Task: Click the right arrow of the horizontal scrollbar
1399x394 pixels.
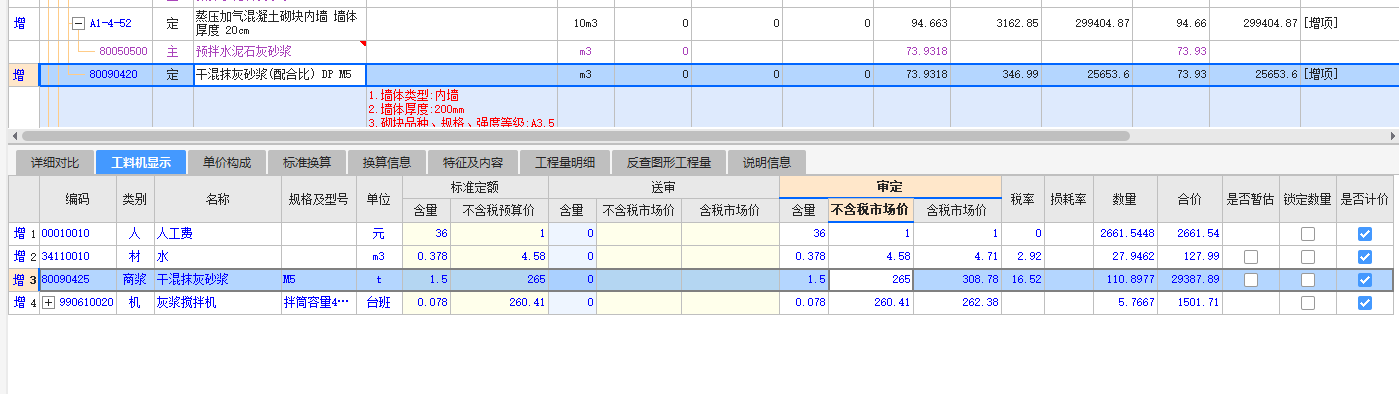Action: click(1393, 136)
